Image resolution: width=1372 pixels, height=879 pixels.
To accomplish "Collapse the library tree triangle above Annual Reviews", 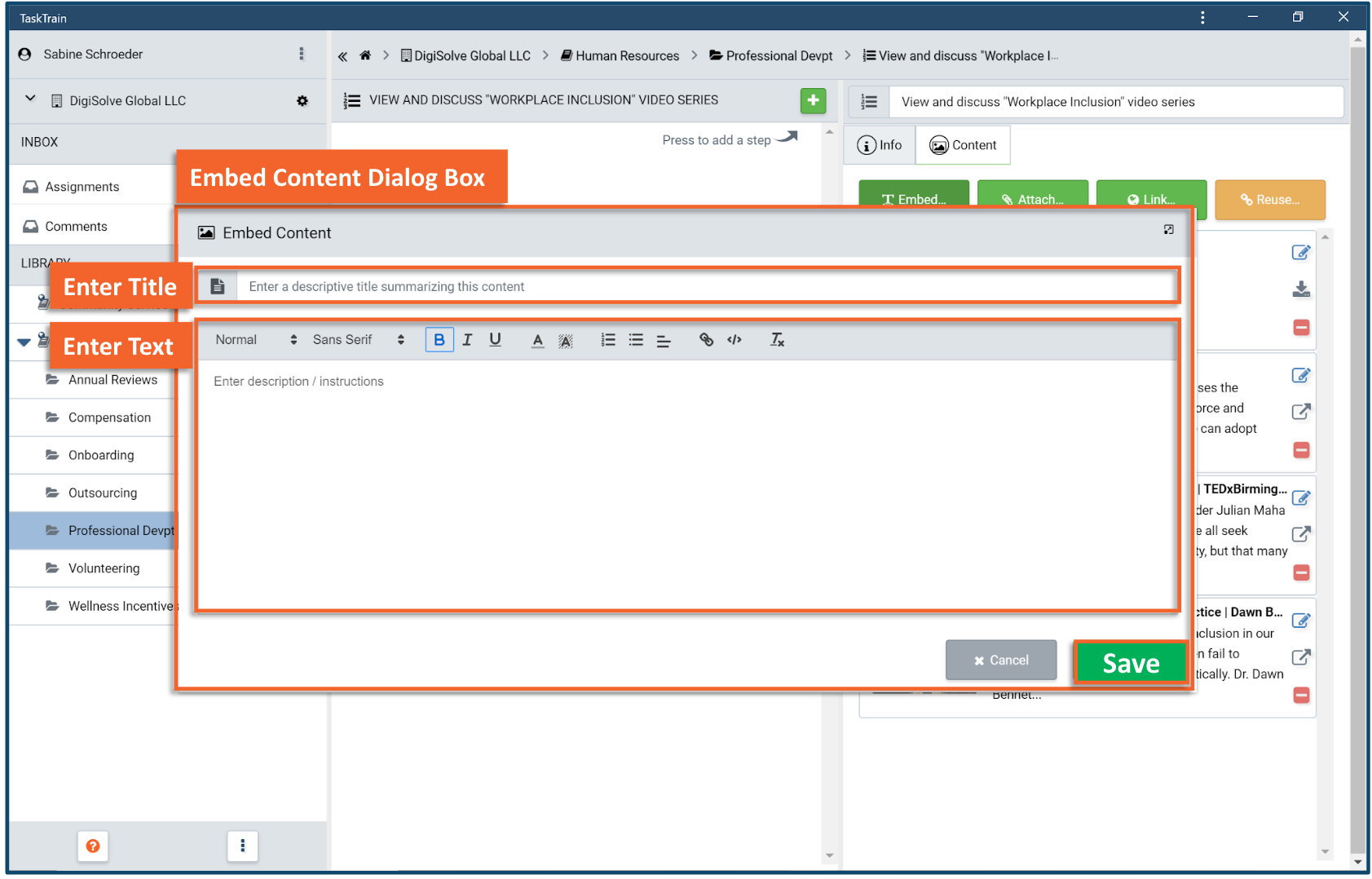I will 24,342.
